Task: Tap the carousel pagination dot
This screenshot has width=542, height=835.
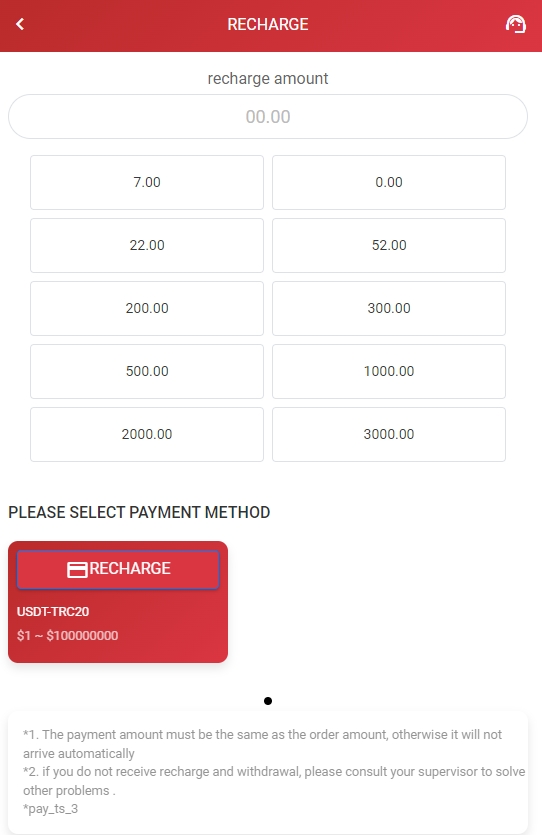Action: (268, 701)
